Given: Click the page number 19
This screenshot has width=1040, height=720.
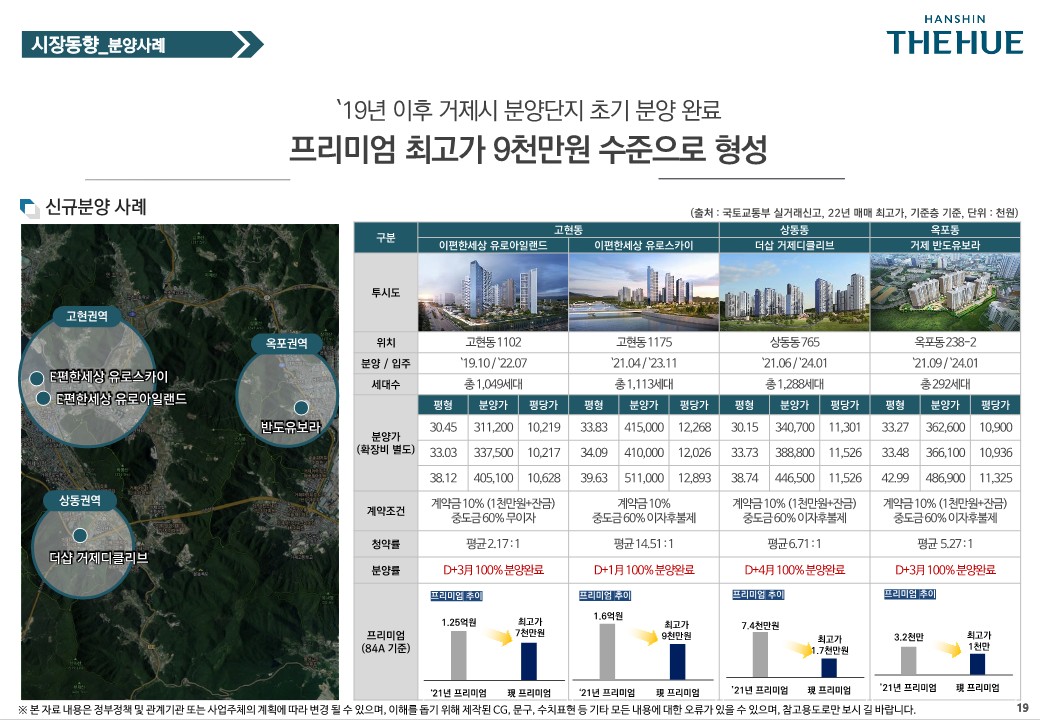Looking at the screenshot, I should [1022, 708].
